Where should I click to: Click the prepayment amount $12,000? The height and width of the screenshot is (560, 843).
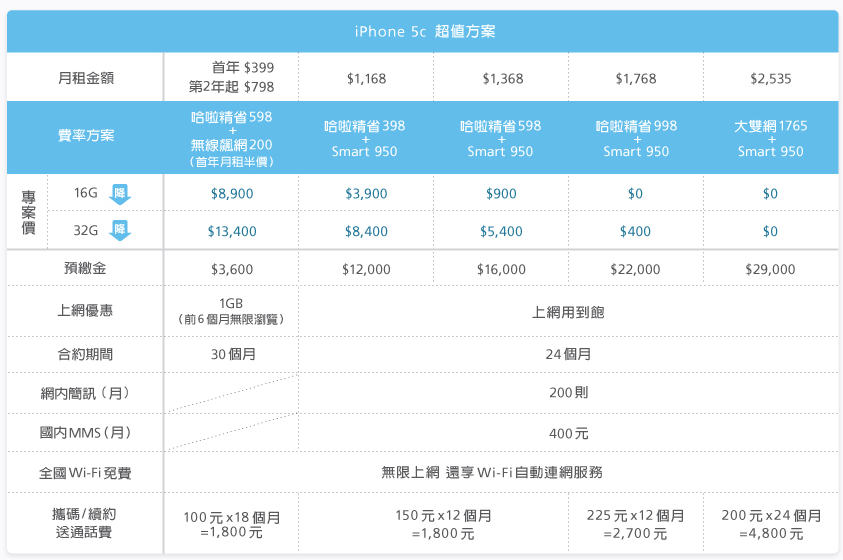pyautogui.click(x=366, y=269)
